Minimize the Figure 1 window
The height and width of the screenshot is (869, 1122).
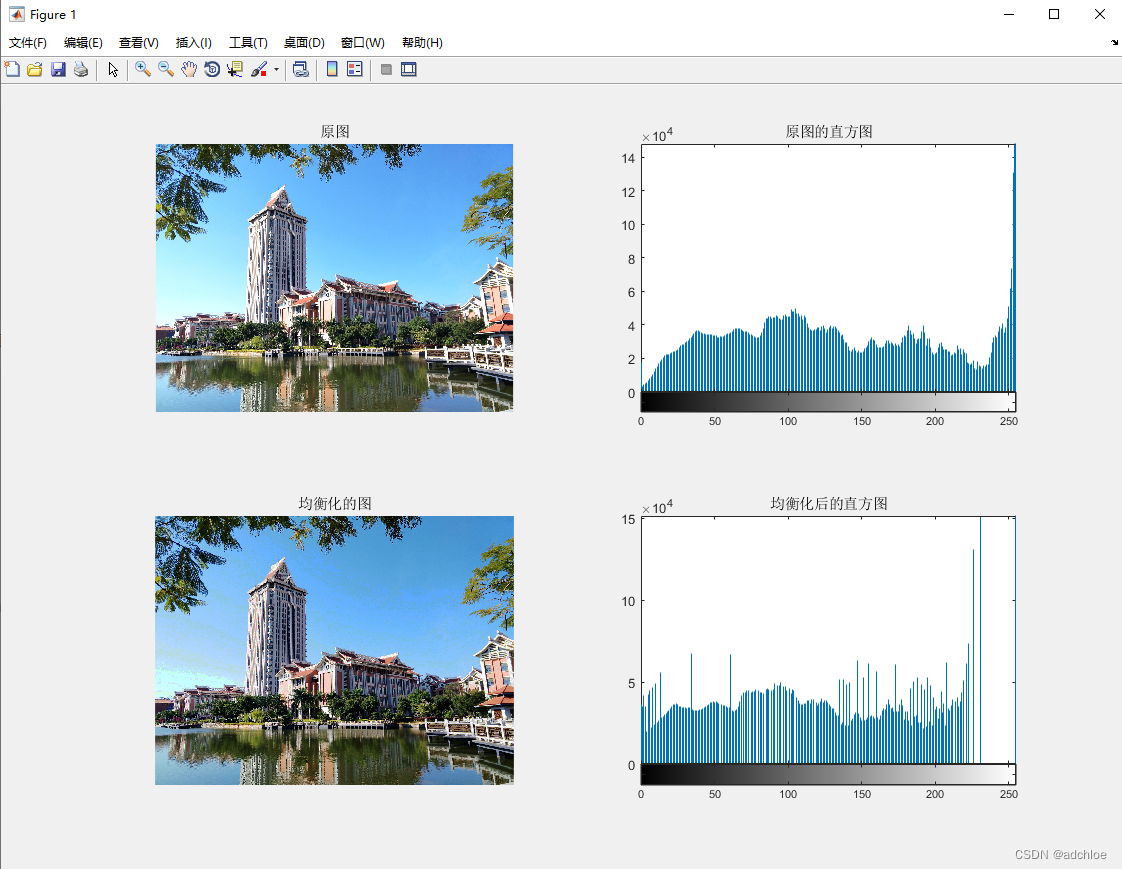tap(1009, 14)
